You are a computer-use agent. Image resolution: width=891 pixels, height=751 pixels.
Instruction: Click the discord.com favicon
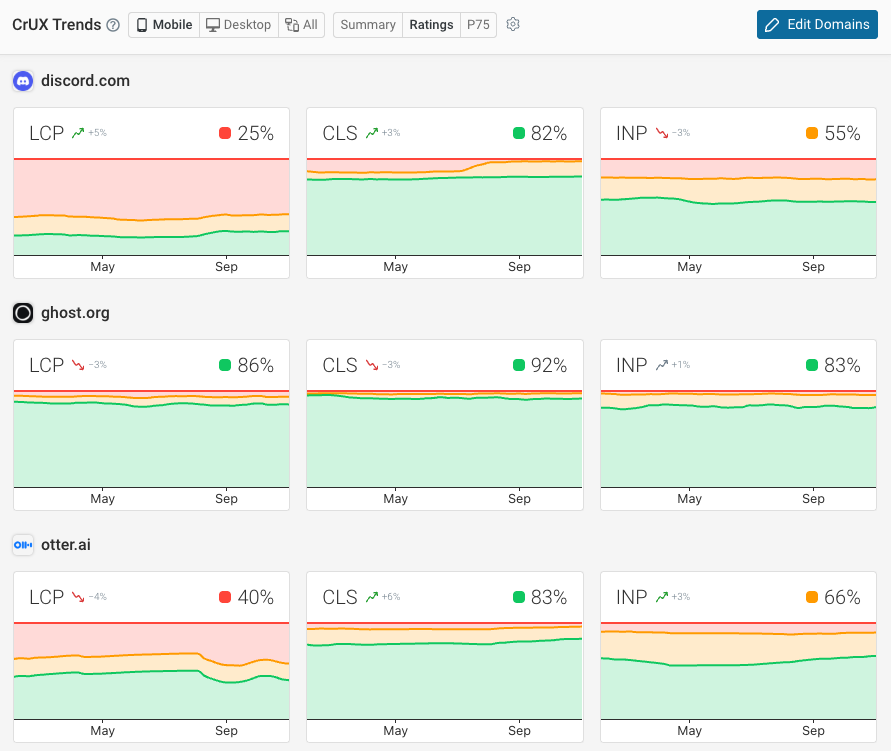click(22, 81)
